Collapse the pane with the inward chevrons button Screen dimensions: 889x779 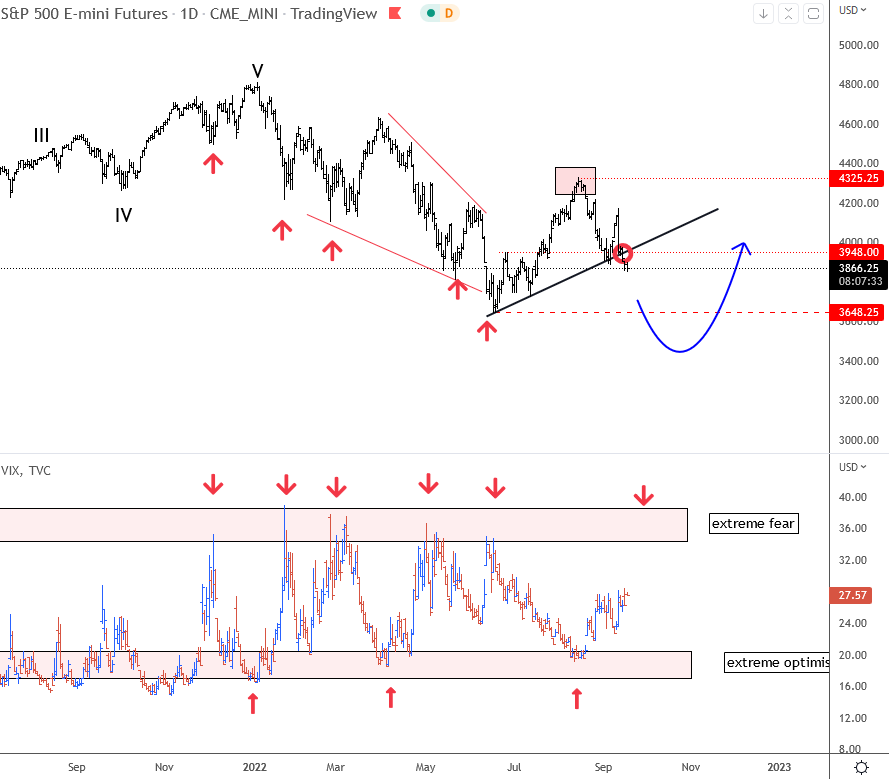788,14
